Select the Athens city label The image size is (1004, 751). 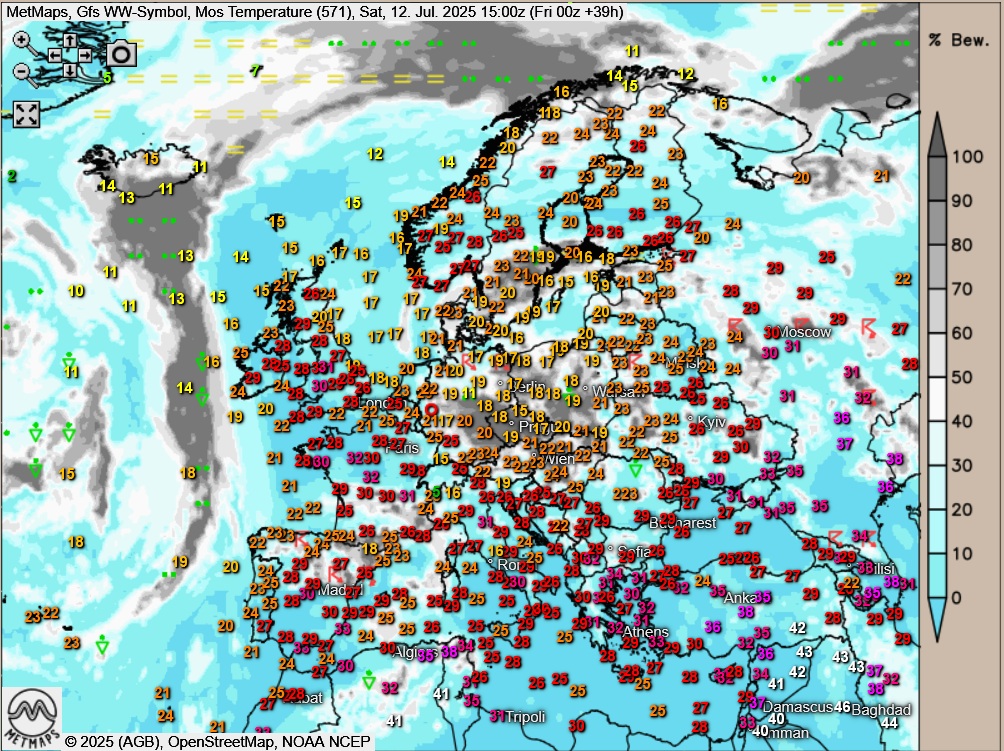pyautogui.click(x=645, y=632)
